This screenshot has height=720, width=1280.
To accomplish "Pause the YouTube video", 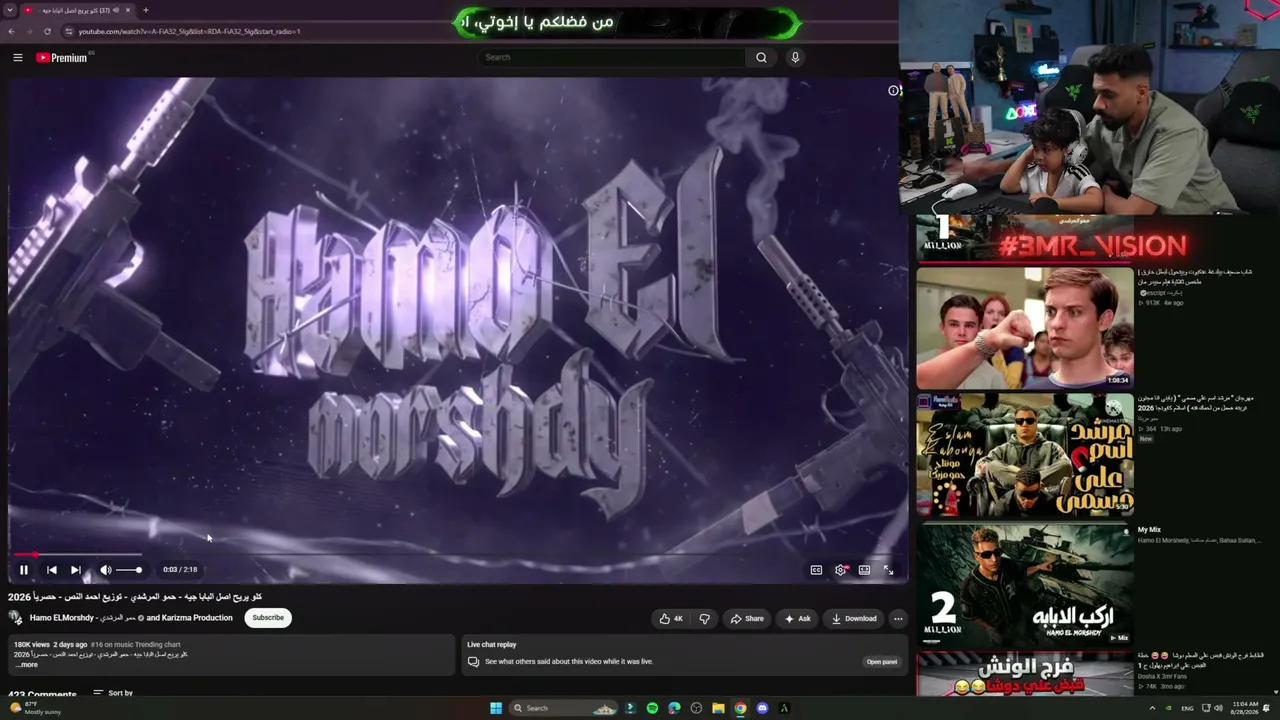I will click(24, 570).
